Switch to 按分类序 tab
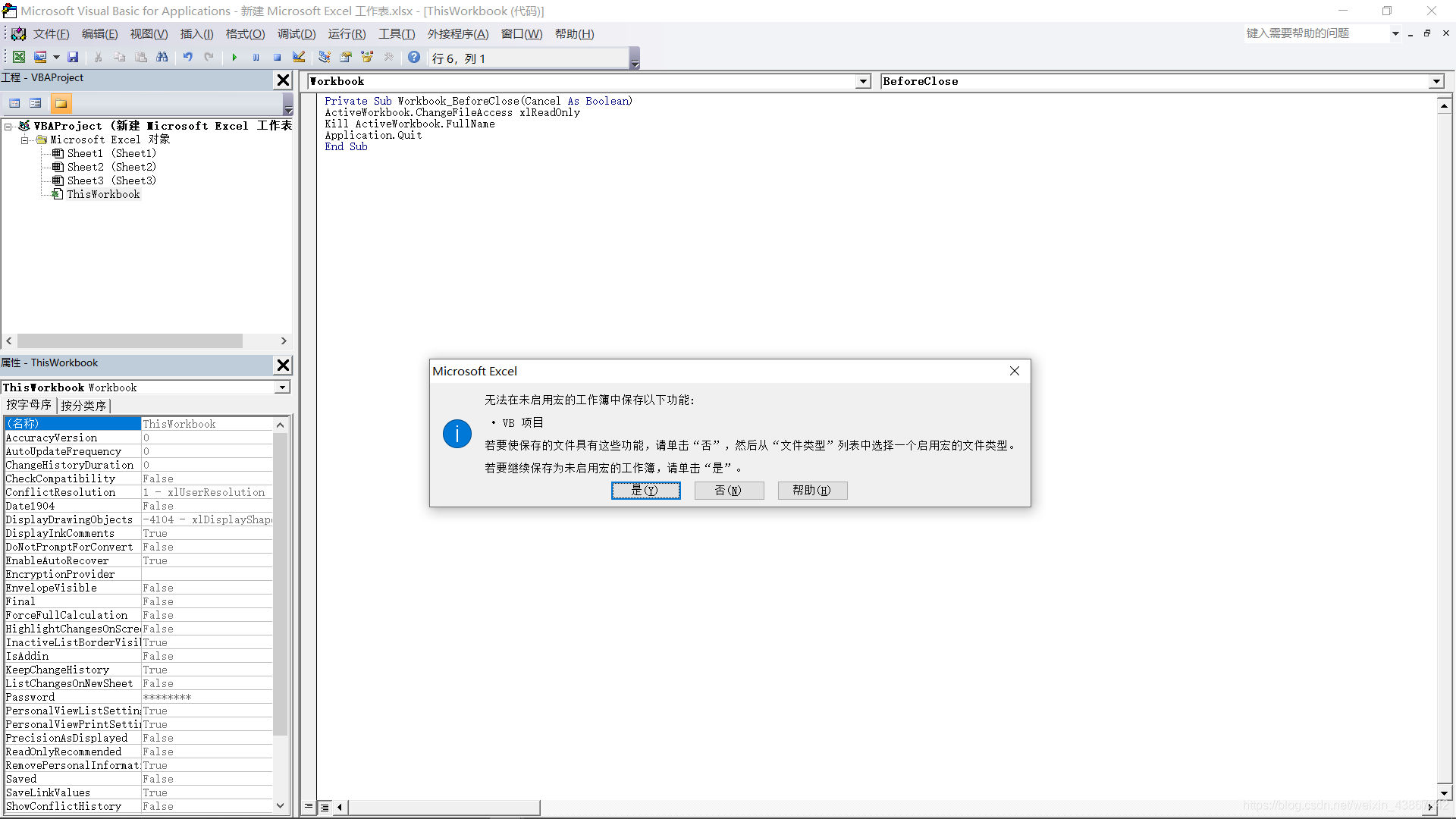This screenshot has height=819, width=1456. [83, 406]
